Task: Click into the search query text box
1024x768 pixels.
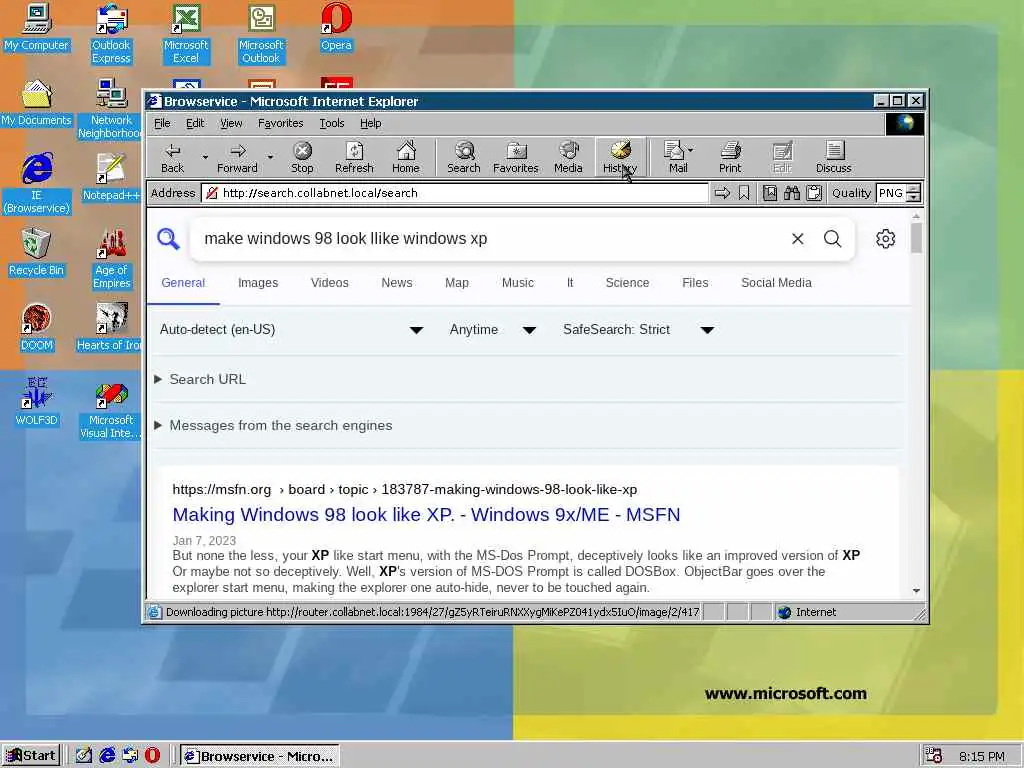Action: (x=490, y=239)
